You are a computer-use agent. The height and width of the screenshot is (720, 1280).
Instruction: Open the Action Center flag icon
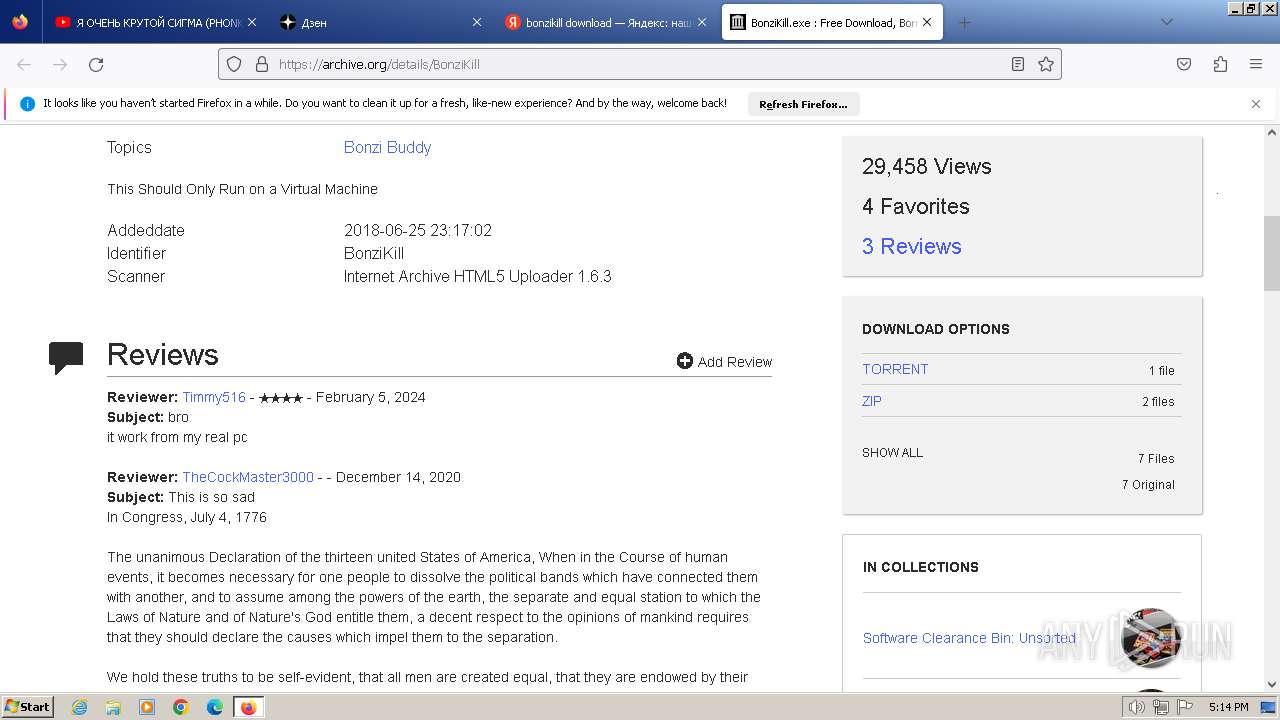click(1184, 707)
